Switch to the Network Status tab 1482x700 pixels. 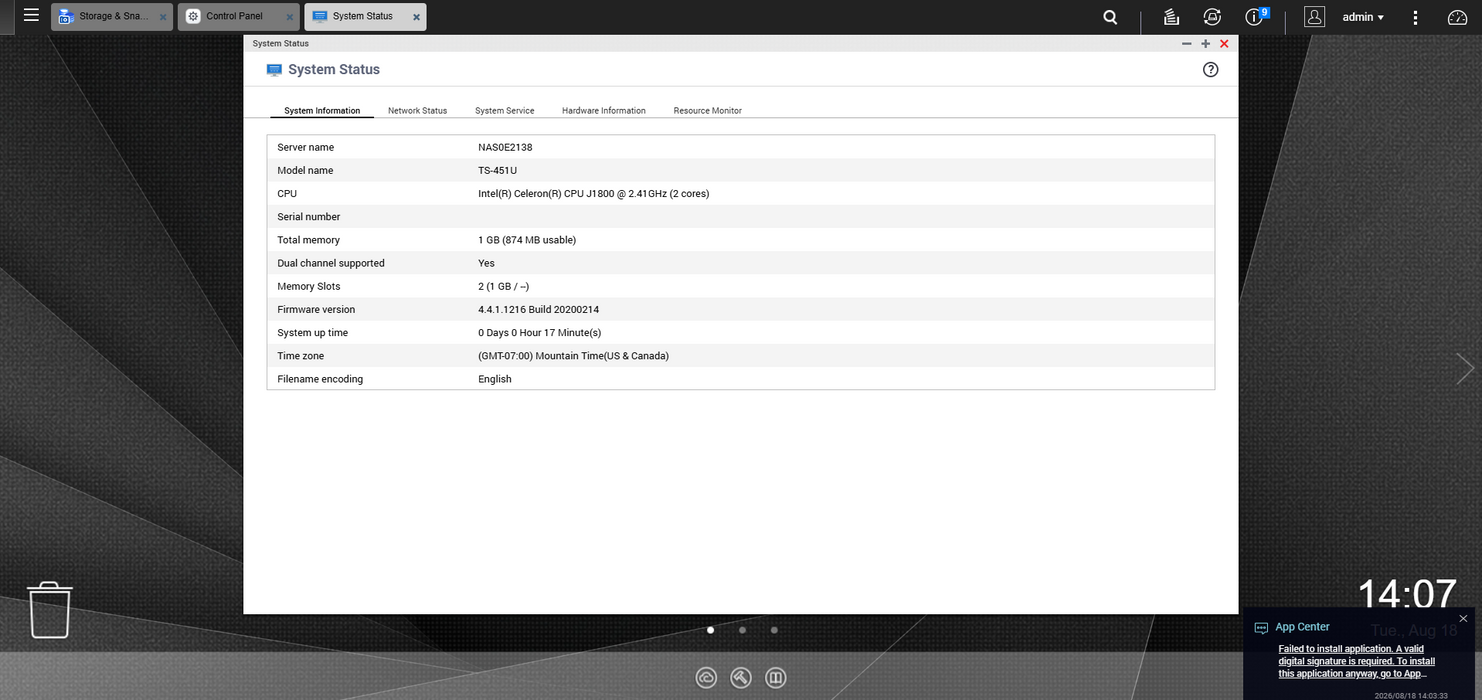coord(417,110)
